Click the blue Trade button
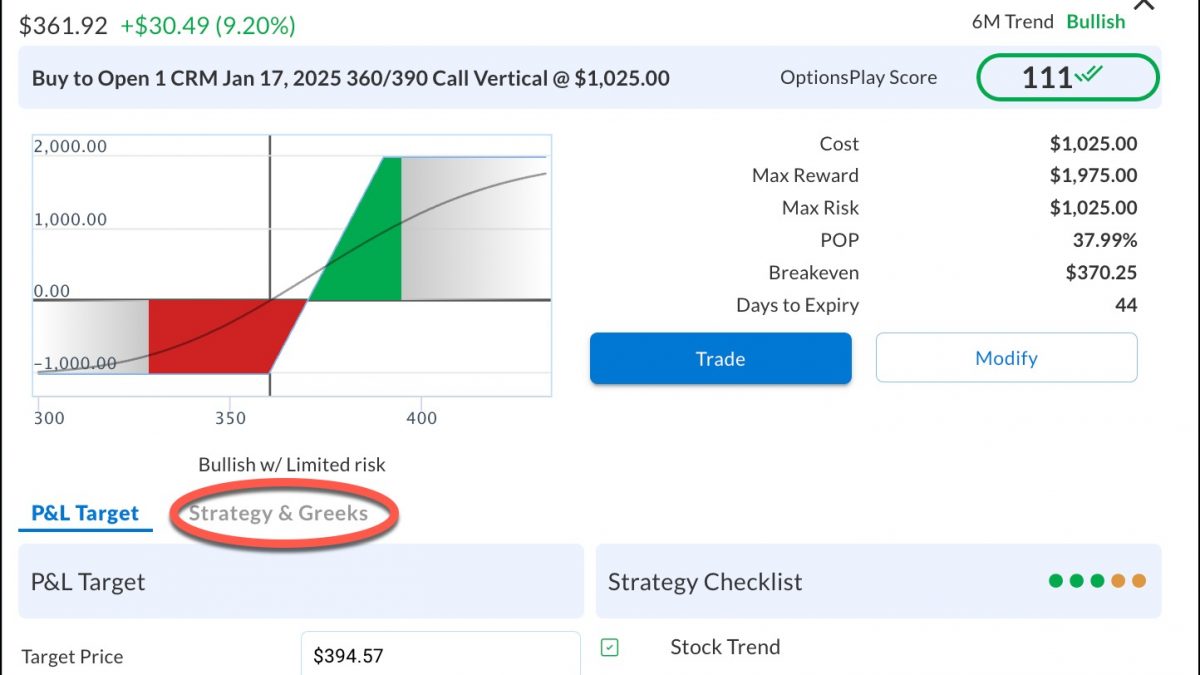The image size is (1200, 675). (720, 358)
